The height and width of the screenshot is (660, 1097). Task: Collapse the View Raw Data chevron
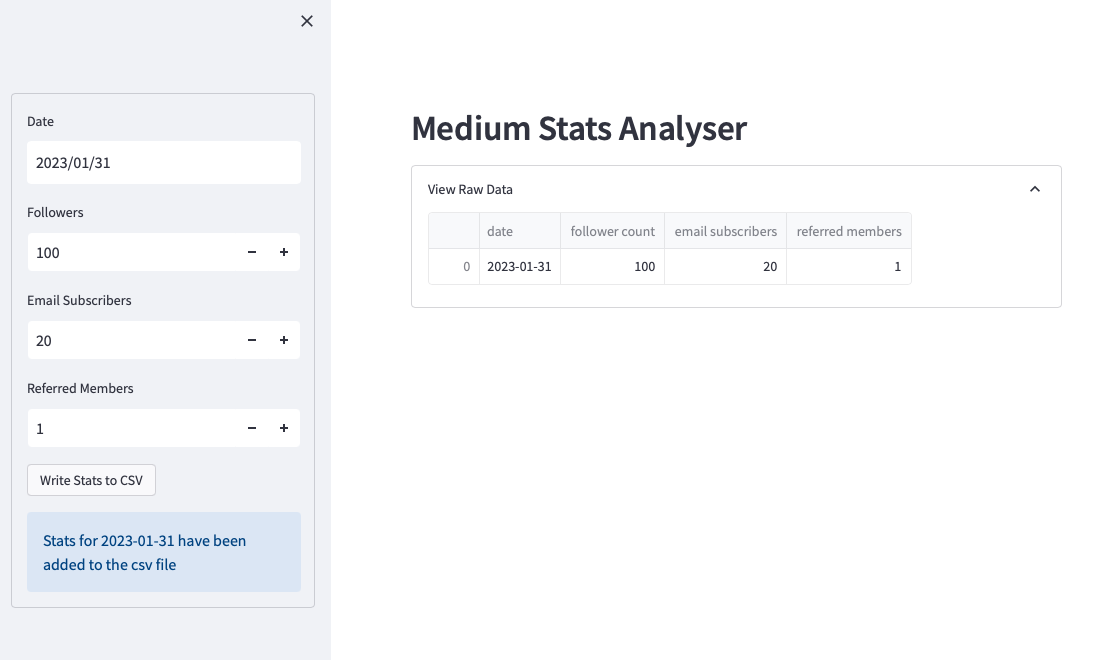1035,189
